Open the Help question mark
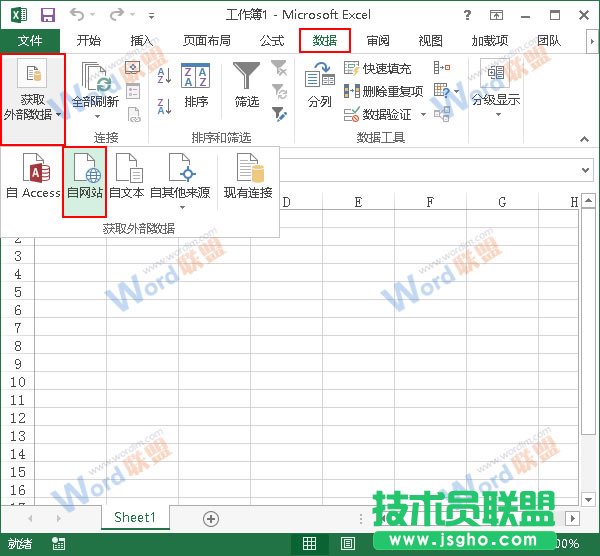This screenshot has height=556, width=600. pos(467,15)
